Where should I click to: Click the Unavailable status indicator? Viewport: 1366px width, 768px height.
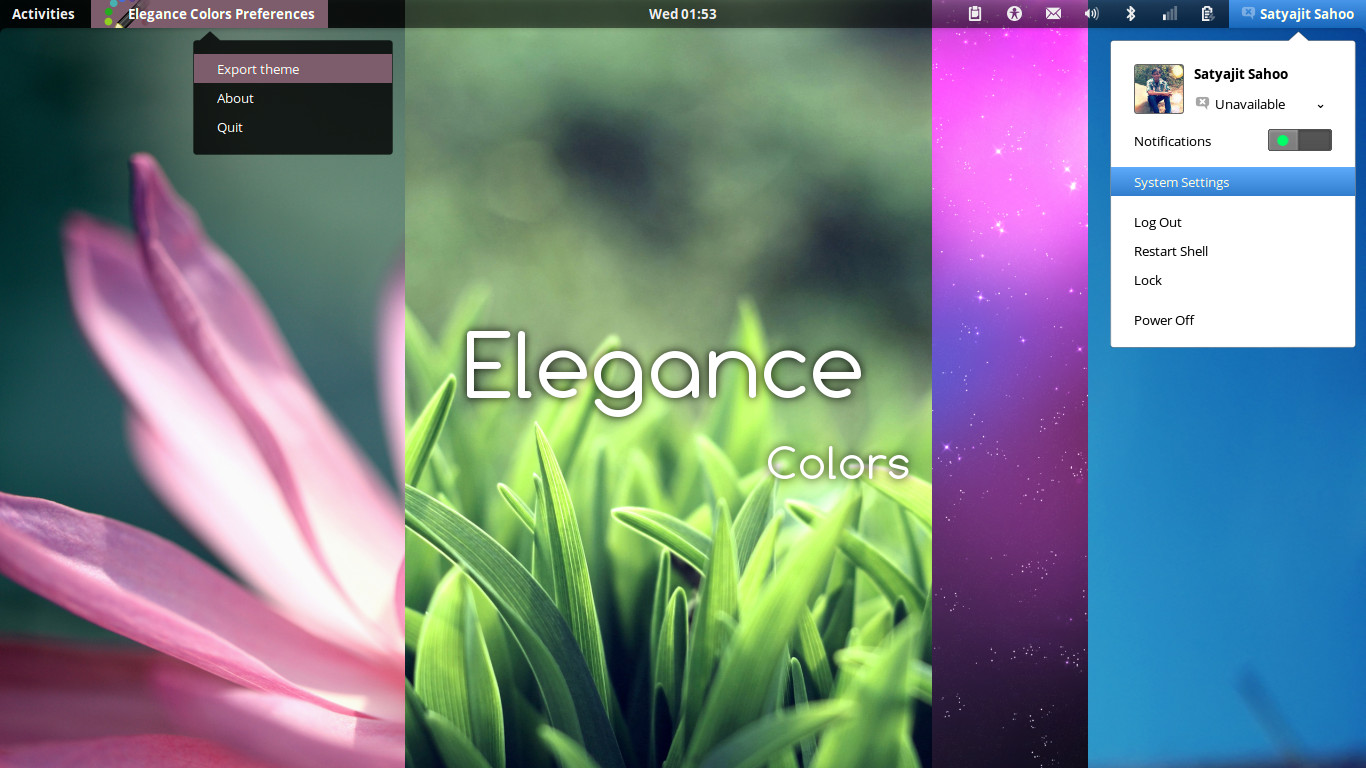click(1249, 104)
